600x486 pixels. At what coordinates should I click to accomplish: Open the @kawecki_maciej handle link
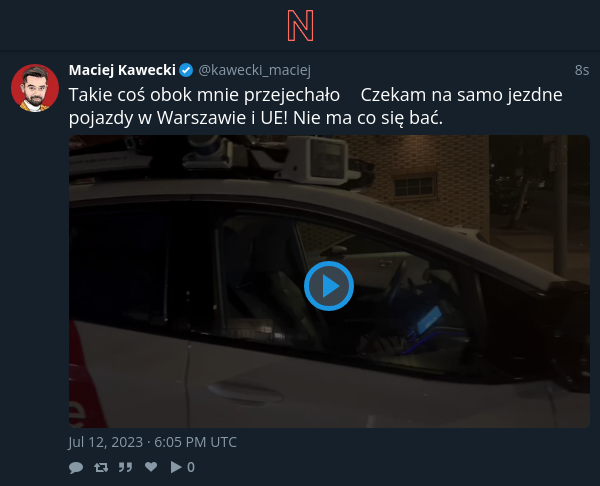point(254,70)
